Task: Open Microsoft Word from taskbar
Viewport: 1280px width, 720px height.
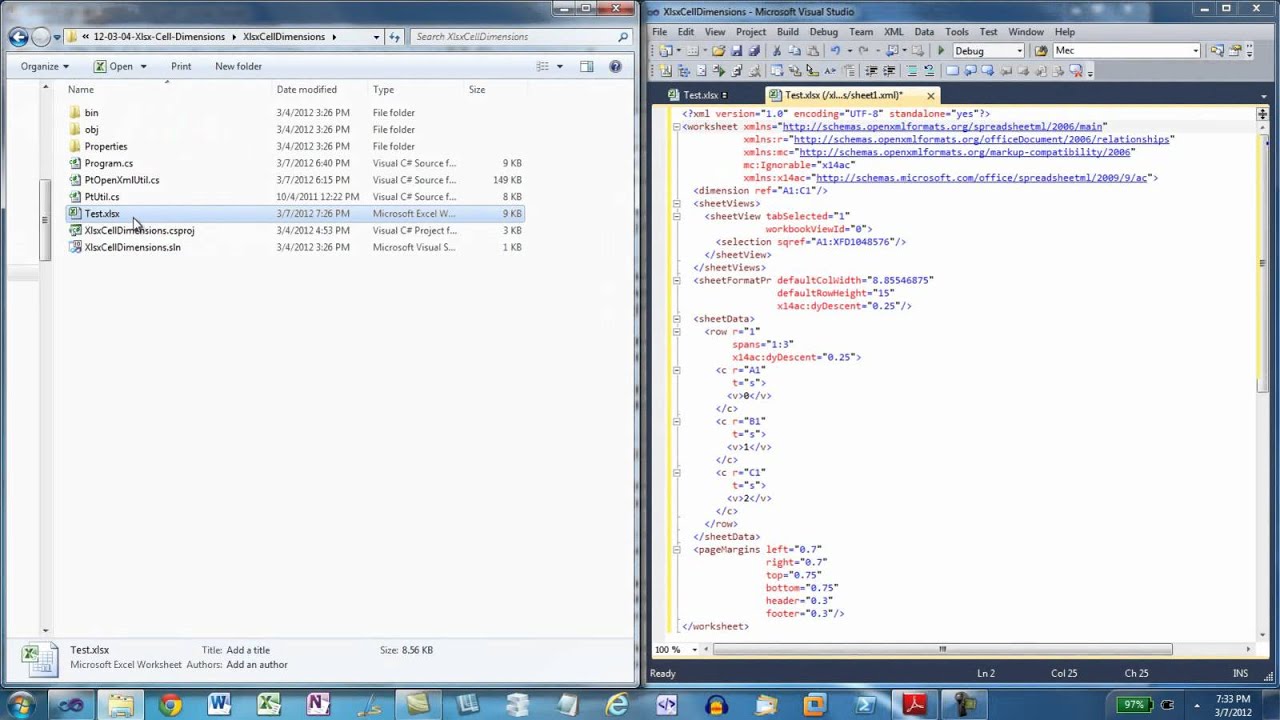Action: (x=219, y=705)
